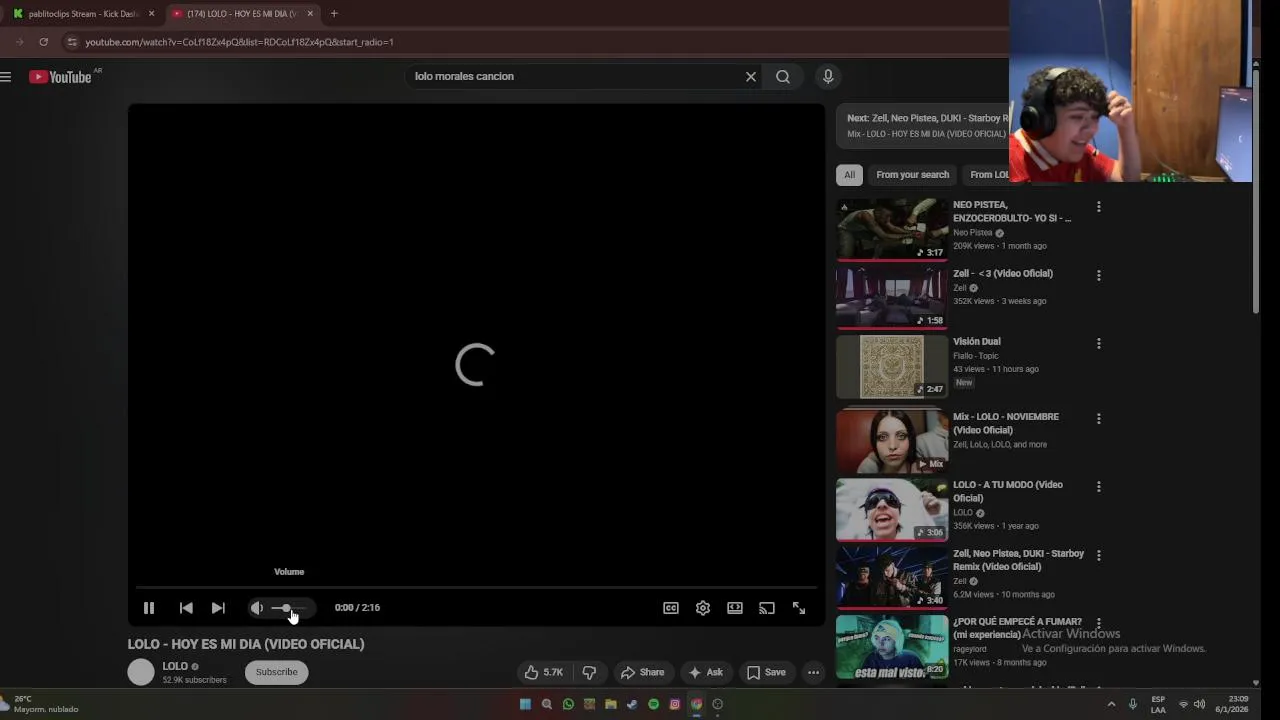View site information icon in address bar
Viewport: 1280px width, 720px height.
pos(71,42)
